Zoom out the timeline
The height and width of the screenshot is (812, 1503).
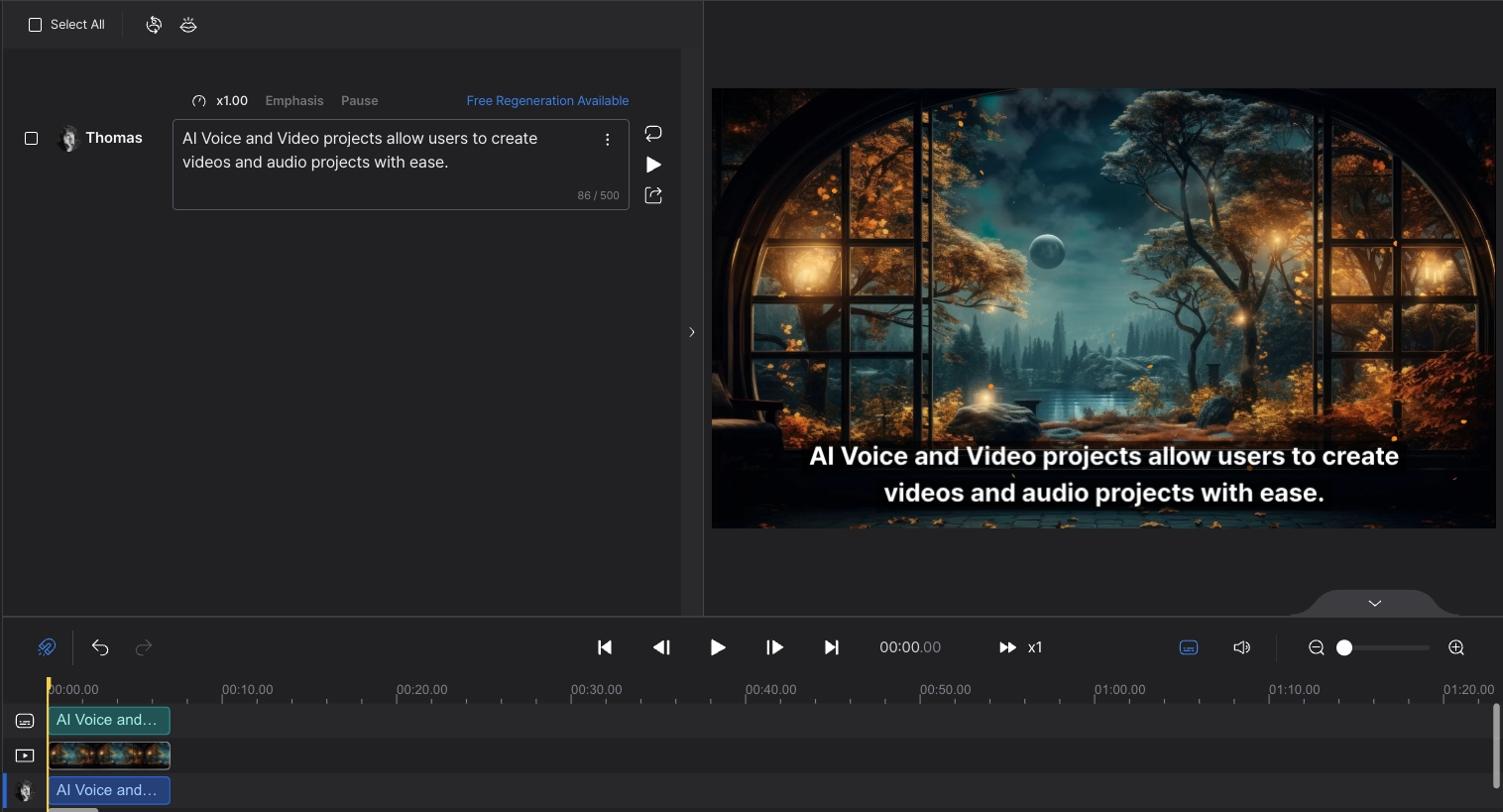pyautogui.click(x=1317, y=647)
